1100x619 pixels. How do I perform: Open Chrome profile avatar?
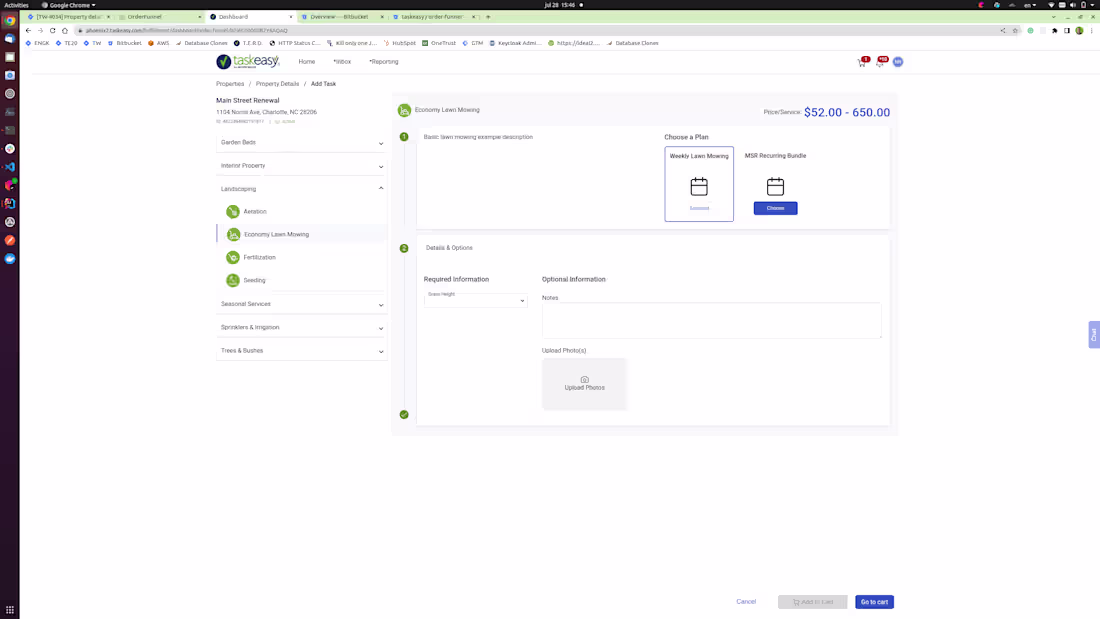pyautogui.click(x=1080, y=30)
